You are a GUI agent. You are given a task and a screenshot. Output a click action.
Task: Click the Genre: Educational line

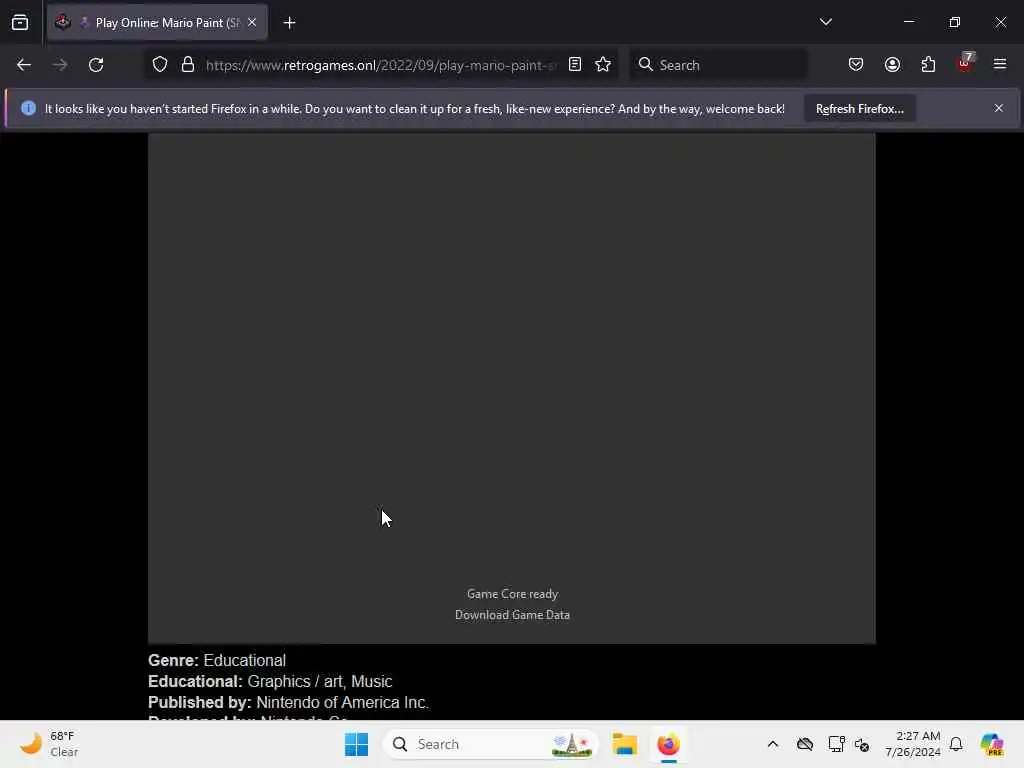click(217, 660)
